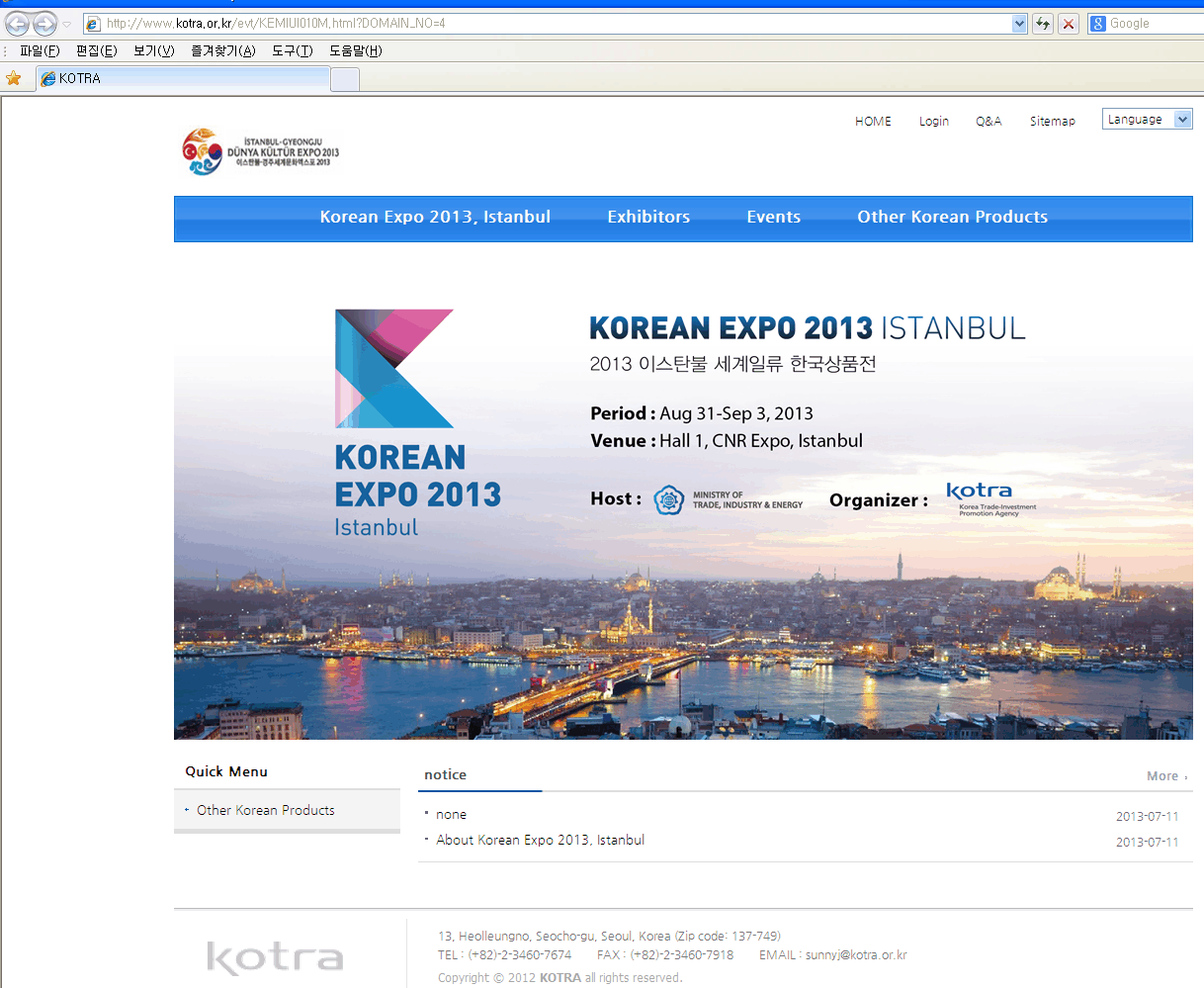Click the Google search provider icon
The image size is (1204, 988).
1097,24
